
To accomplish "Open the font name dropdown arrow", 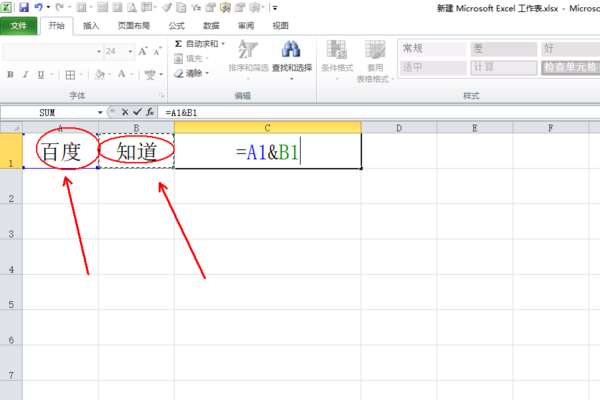I will coord(99,51).
